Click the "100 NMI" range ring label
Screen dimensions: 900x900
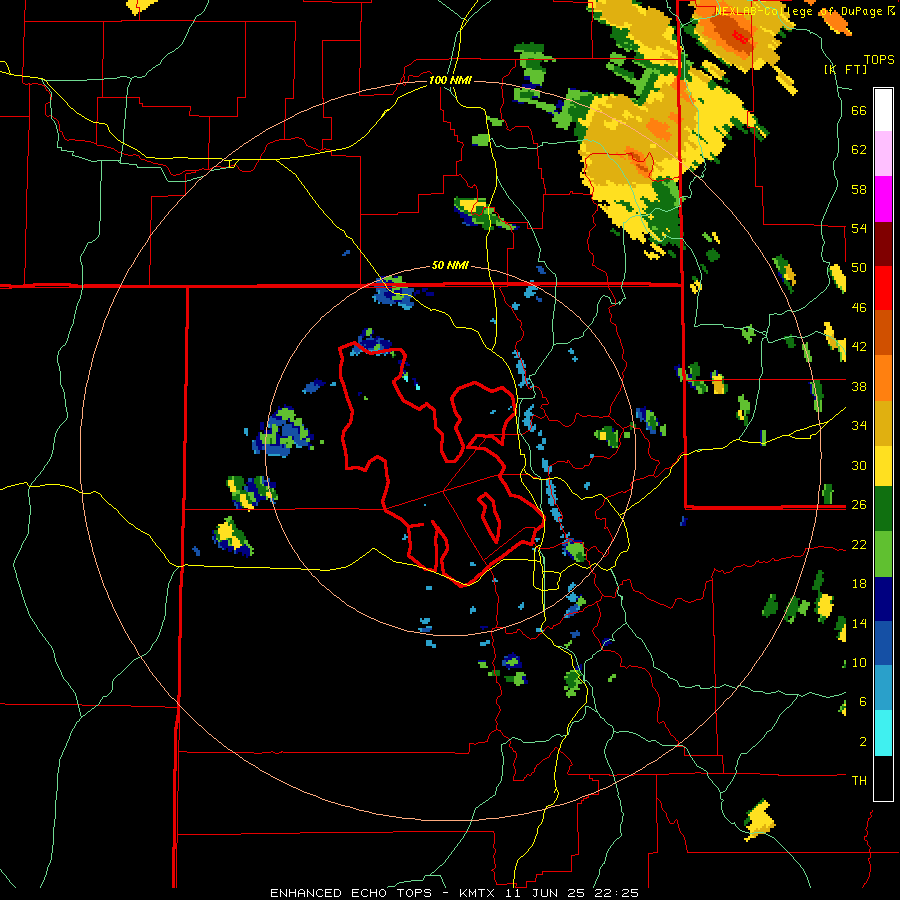pos(450,80)
